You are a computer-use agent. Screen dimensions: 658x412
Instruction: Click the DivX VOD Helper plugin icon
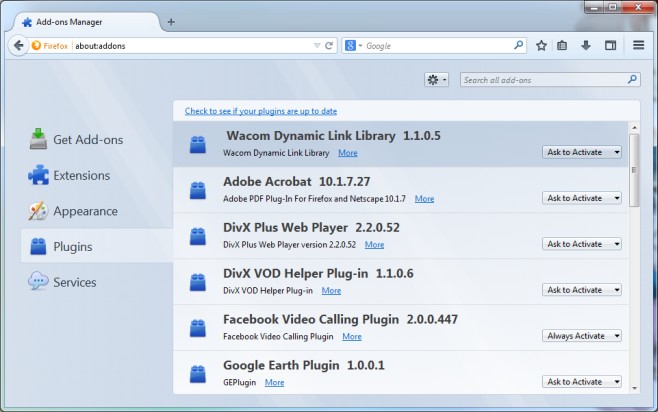(198, 282)
